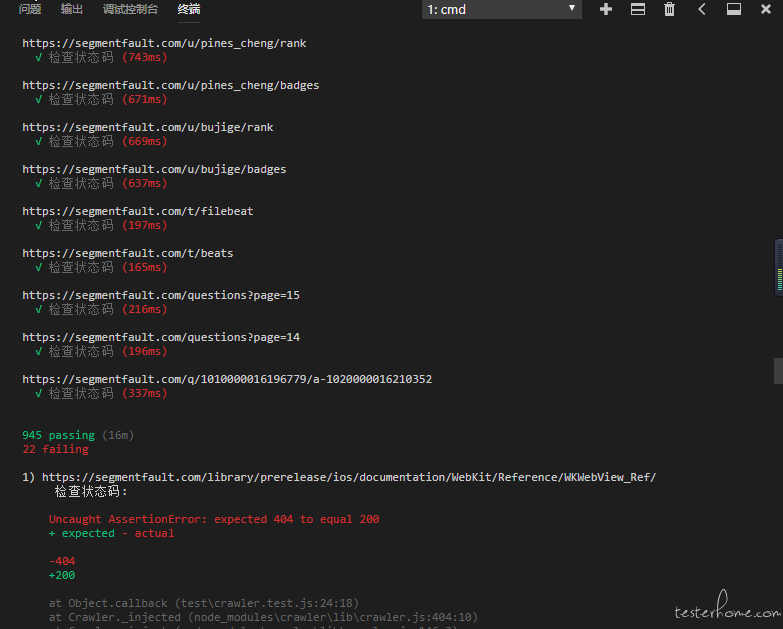Click the '+ expected - actual' line
783x629 pixels.
click(111, 533)
